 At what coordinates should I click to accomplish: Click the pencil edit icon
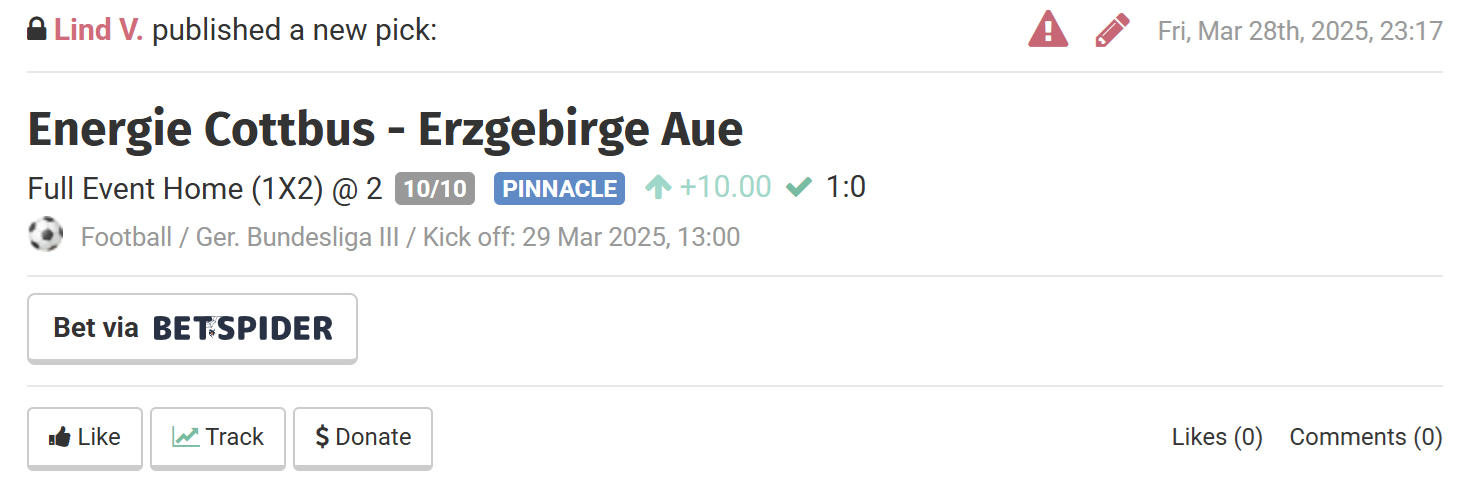click(1113, 30)
